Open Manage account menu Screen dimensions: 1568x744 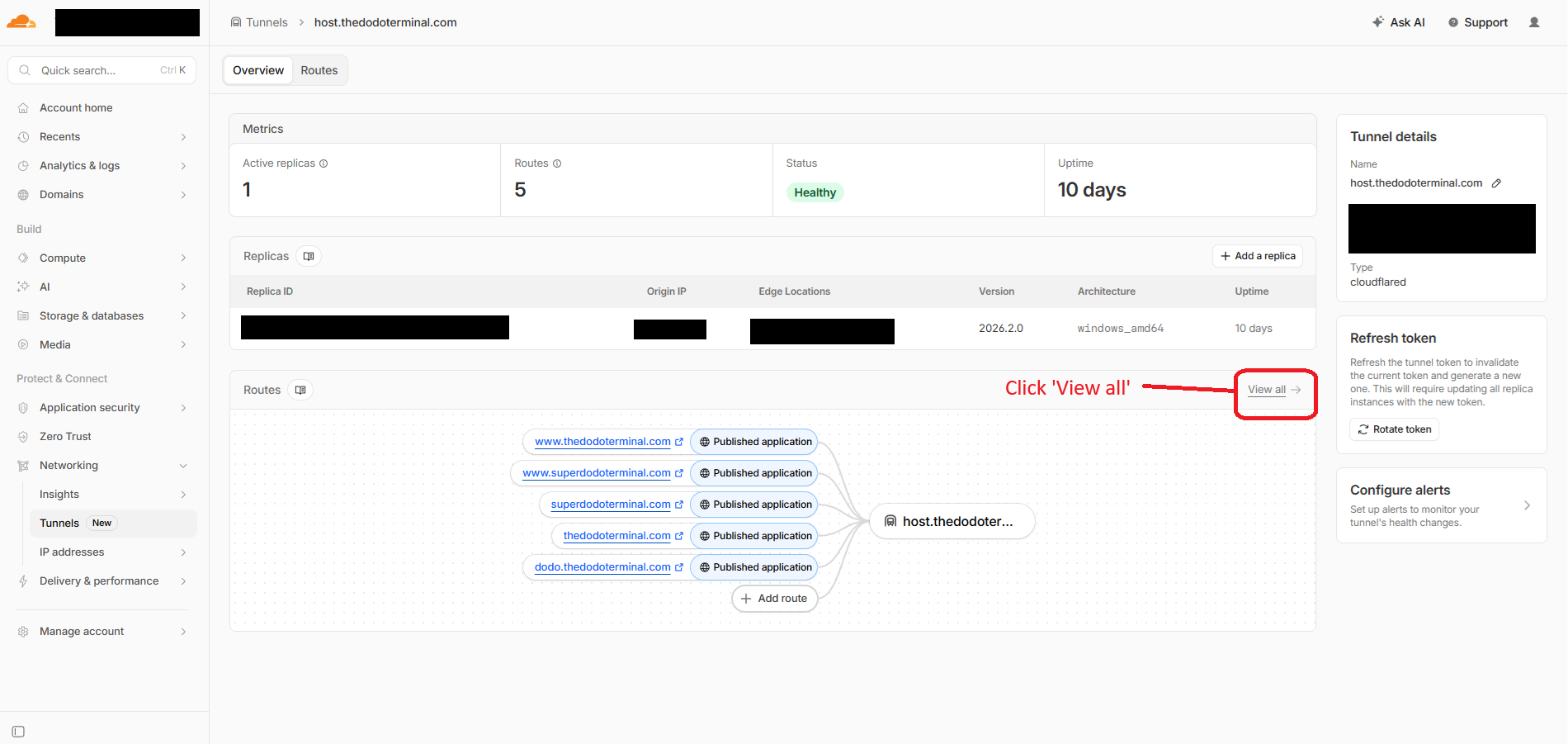102,631
